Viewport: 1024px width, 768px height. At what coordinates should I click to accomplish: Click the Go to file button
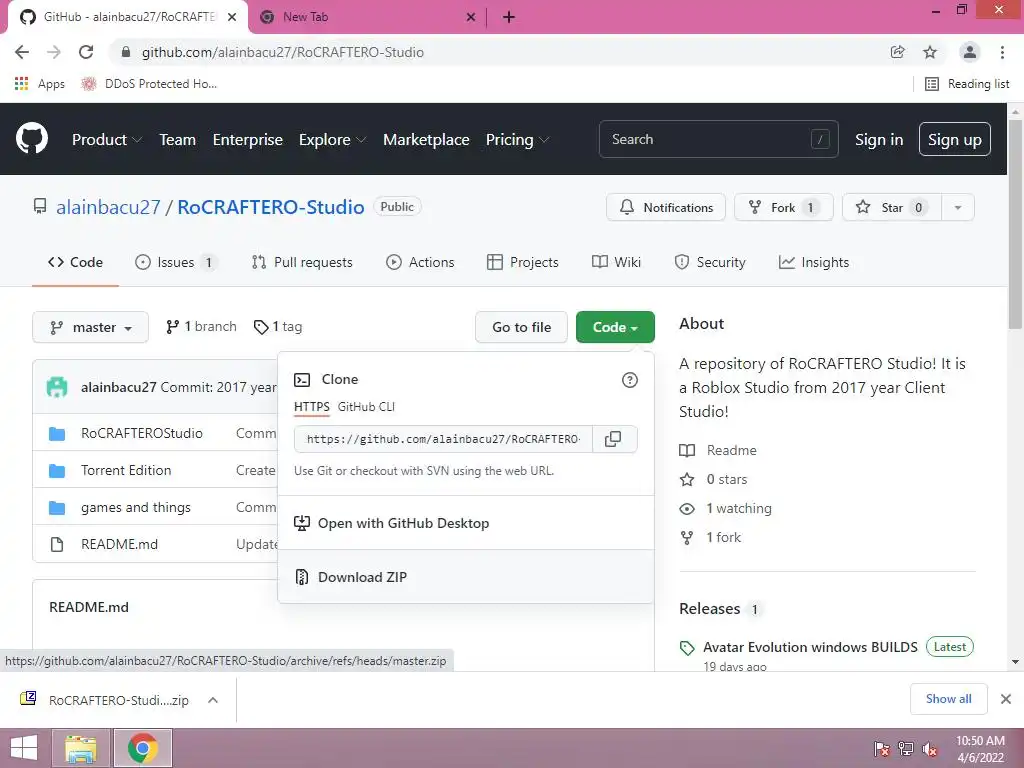[521, 327]
